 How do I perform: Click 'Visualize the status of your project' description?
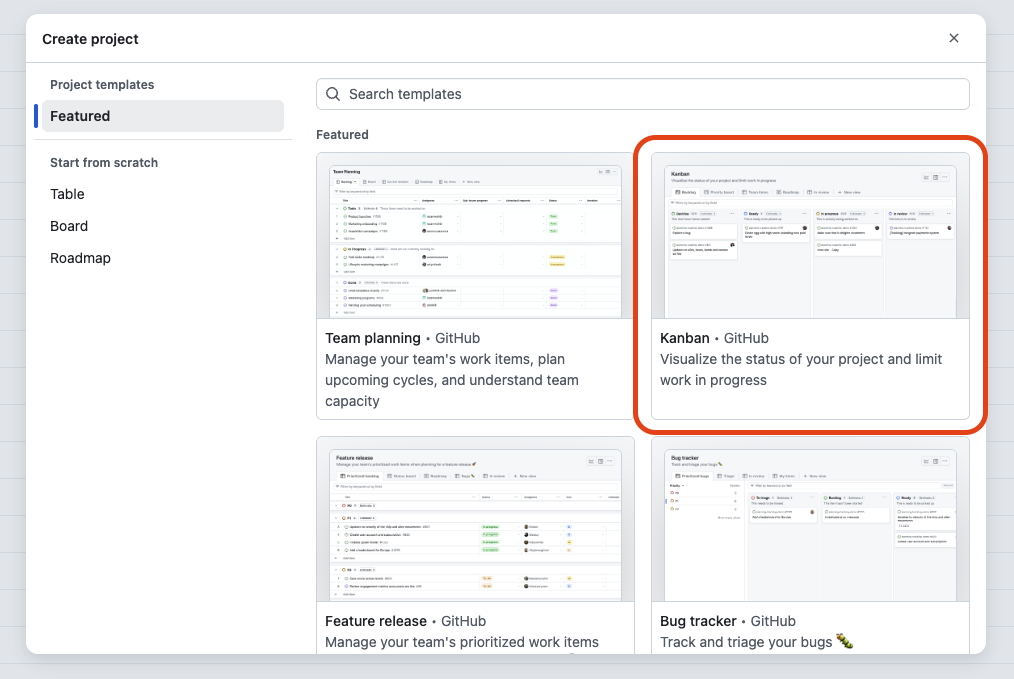[801, 370]
